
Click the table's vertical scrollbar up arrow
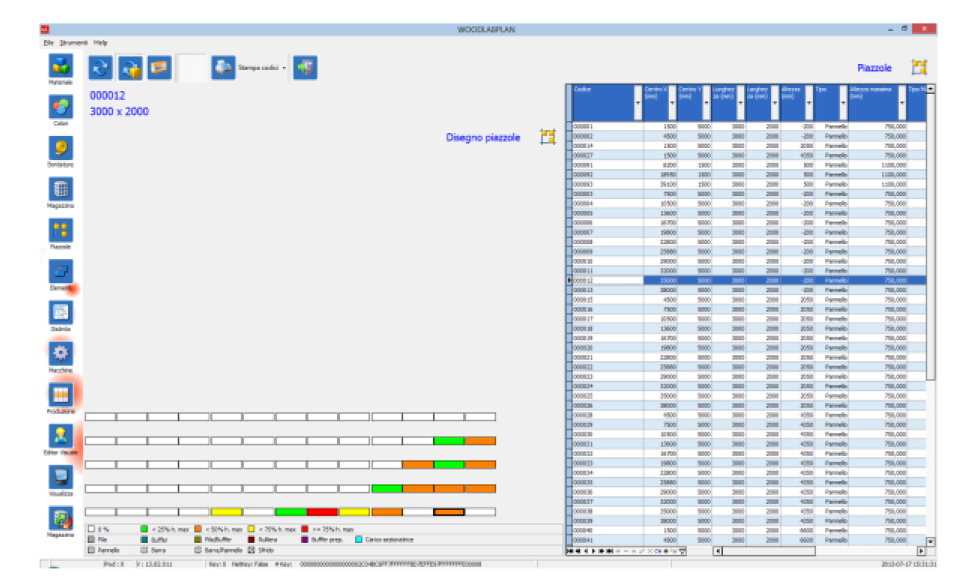930,89
